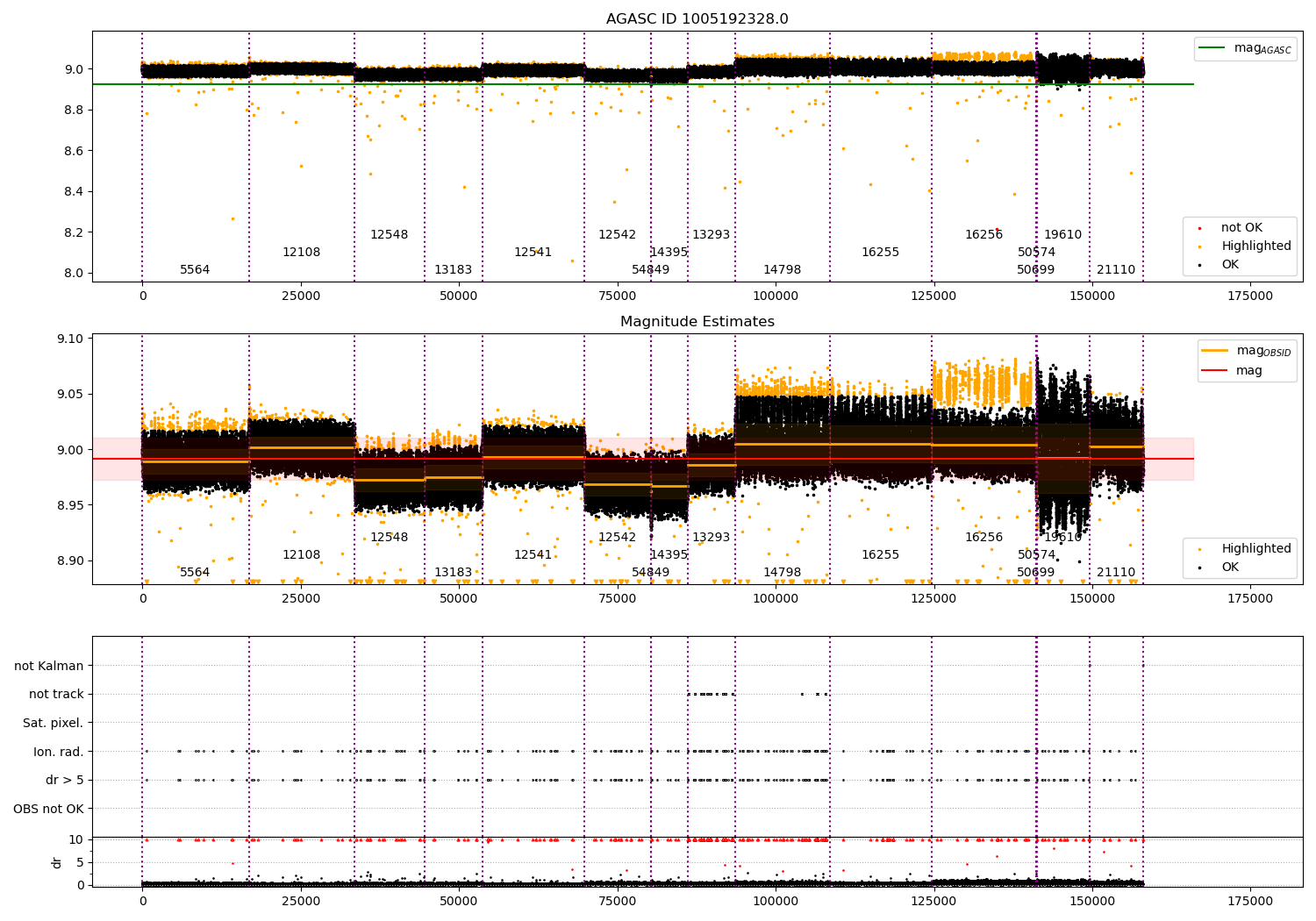Click obsid label 12542 in the top plot

click(x=617, y=235)
